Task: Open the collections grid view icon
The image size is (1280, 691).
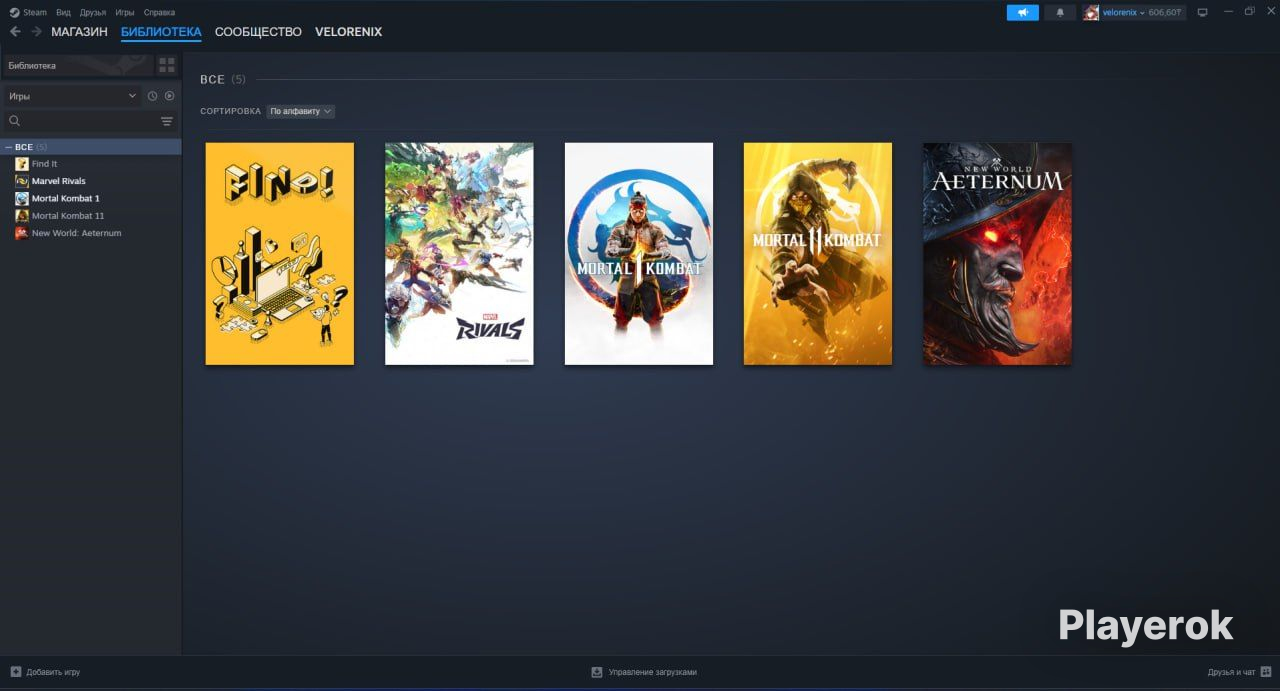Action: coord(167,65)
